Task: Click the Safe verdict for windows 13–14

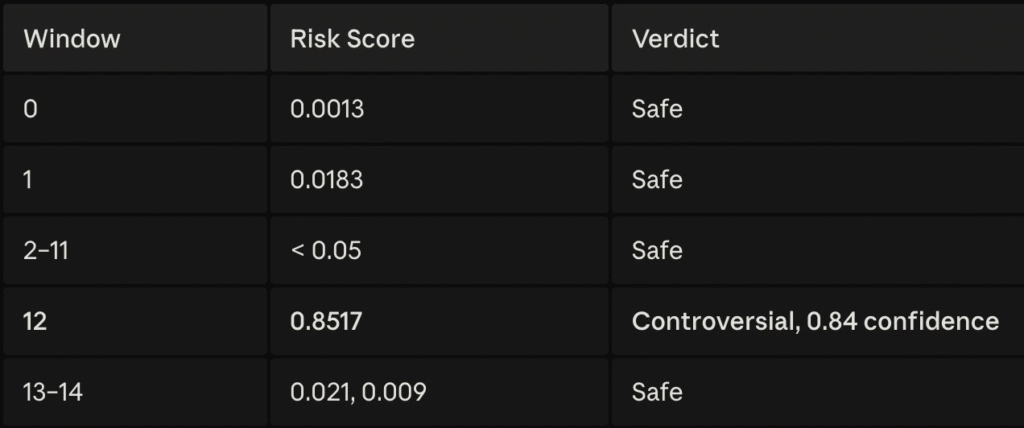Action: pyautogui.click(x=657, y=392)
